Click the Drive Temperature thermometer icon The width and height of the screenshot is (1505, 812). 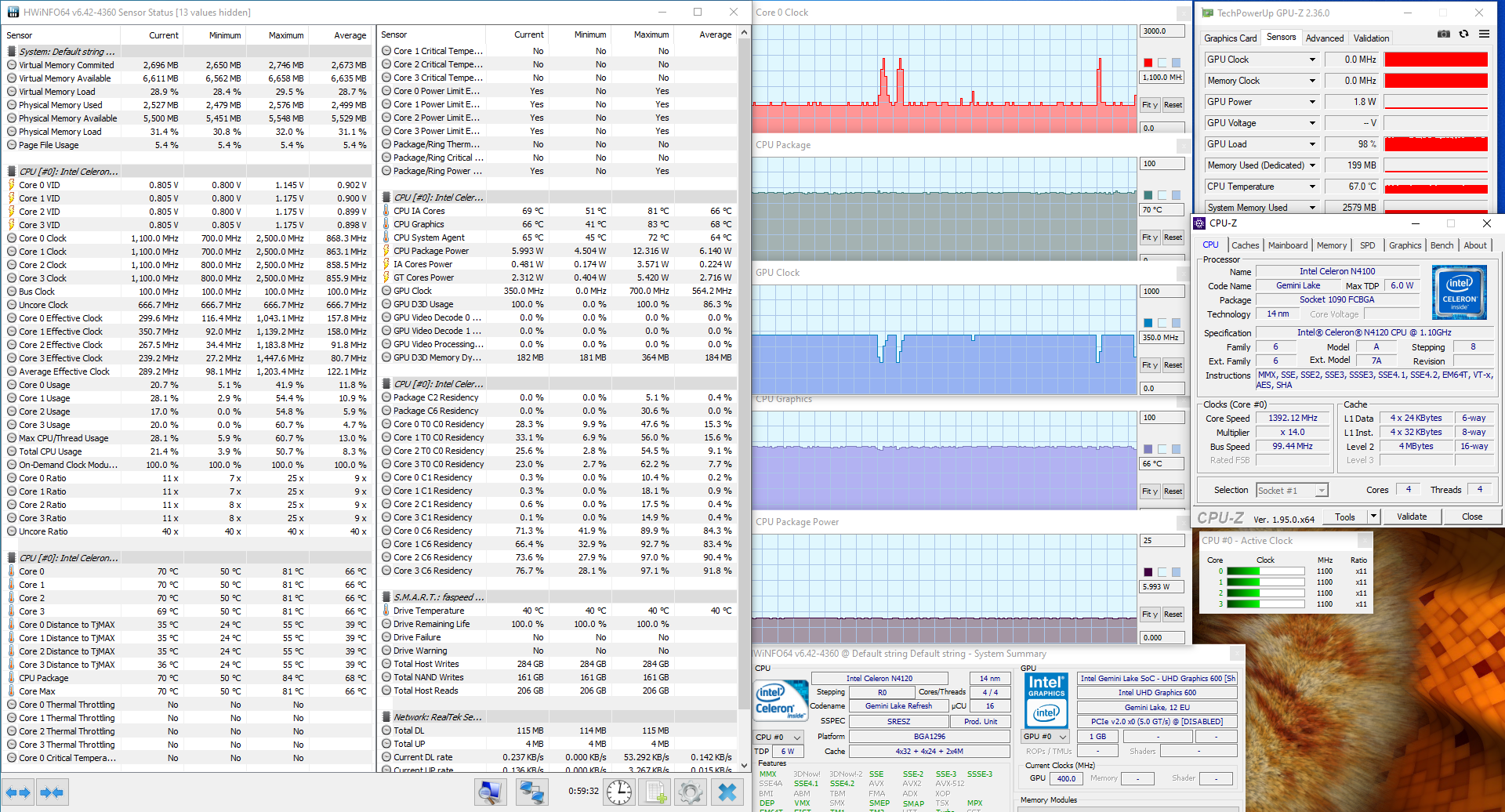point(386,611)
